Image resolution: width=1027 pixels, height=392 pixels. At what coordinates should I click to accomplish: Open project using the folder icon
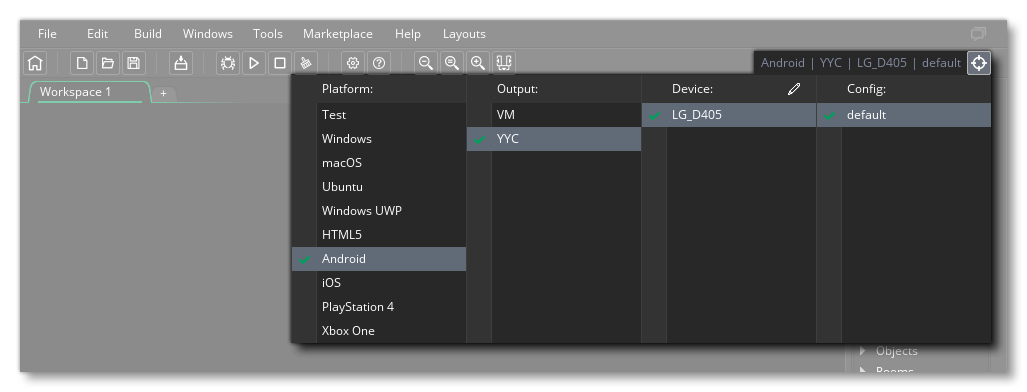pyautogui.click(x=107, y=63)
